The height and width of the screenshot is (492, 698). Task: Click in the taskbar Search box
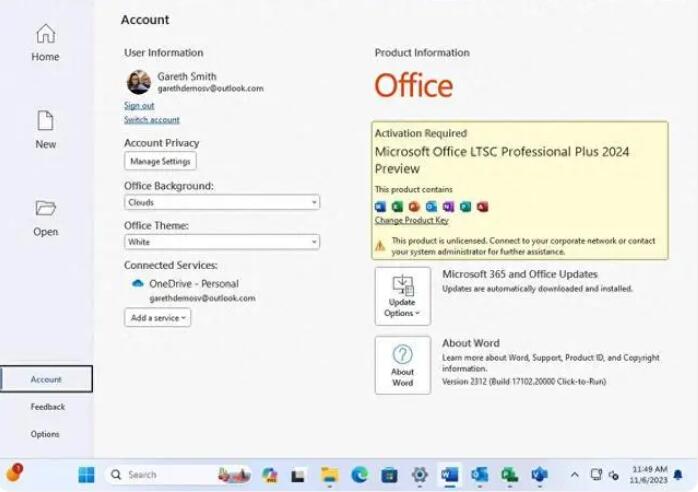(x=178, y=475)
